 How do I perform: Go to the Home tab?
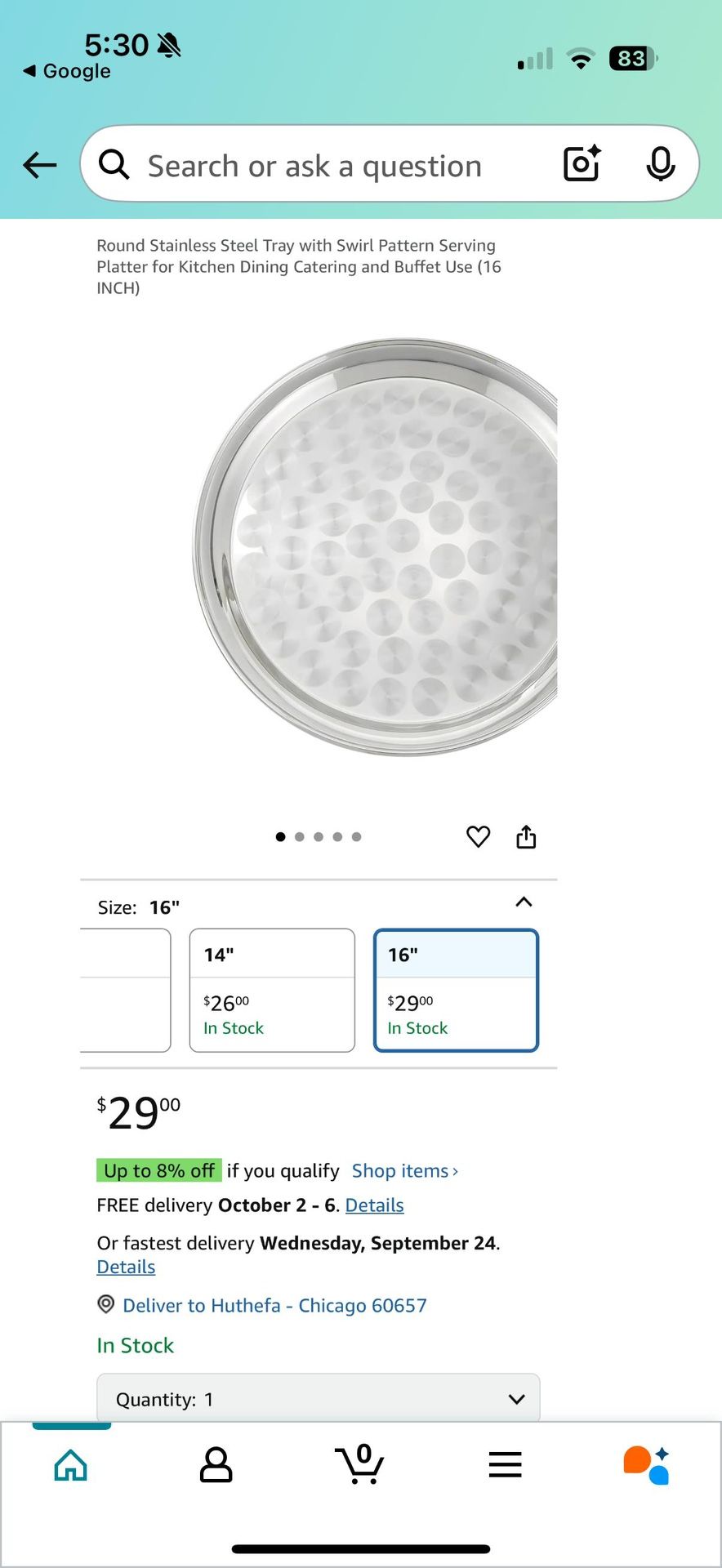71,1465
